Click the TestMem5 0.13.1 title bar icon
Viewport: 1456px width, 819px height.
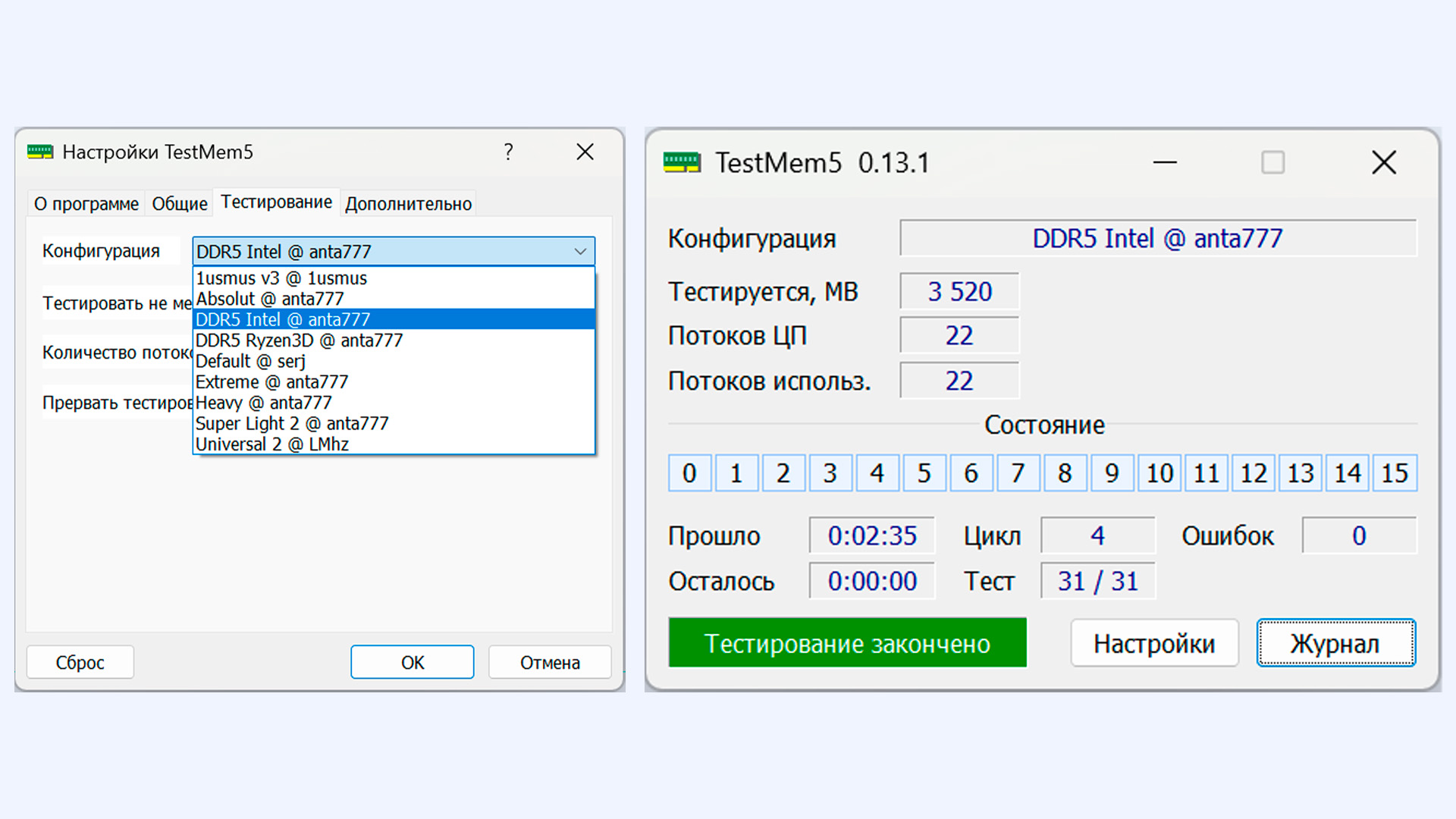coord(681,162)
